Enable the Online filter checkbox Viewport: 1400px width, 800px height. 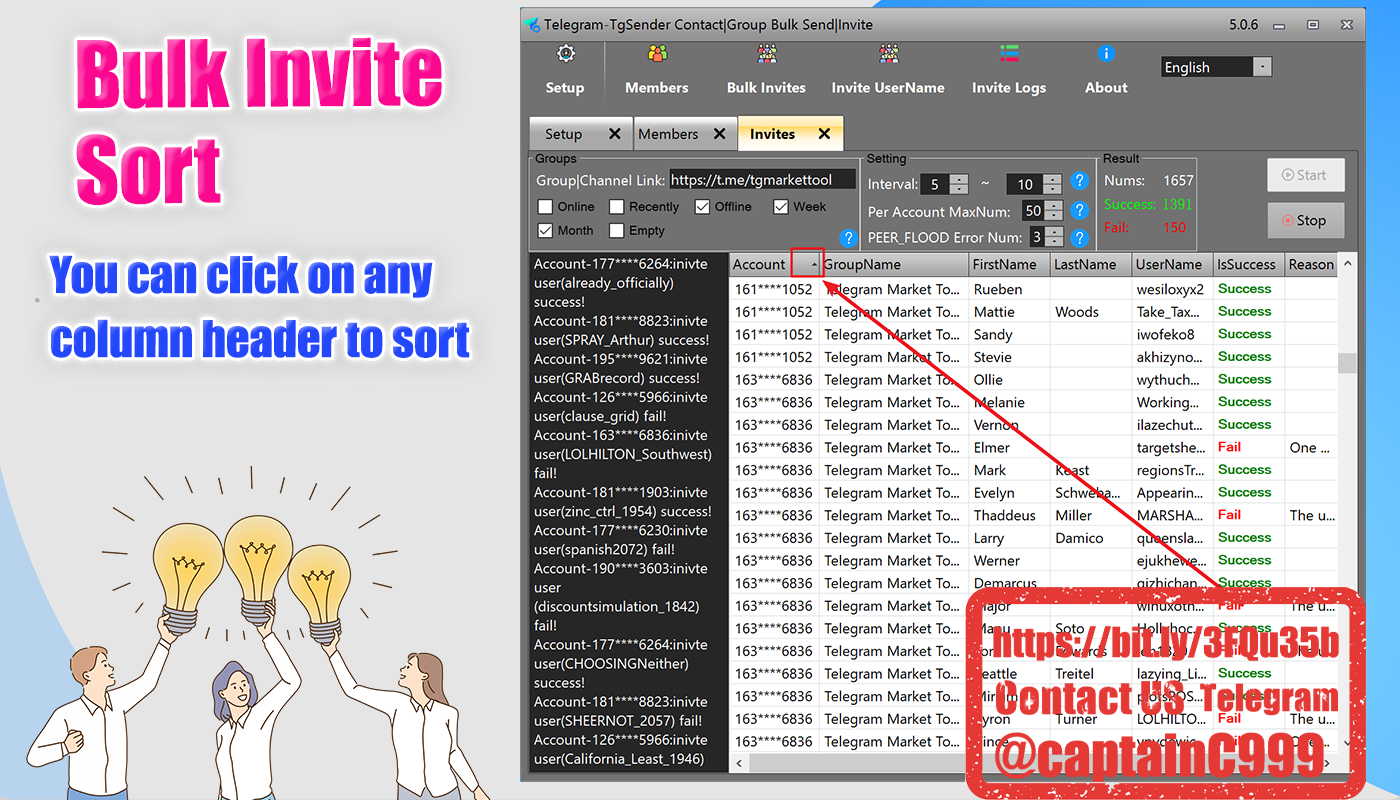point(545,206)
